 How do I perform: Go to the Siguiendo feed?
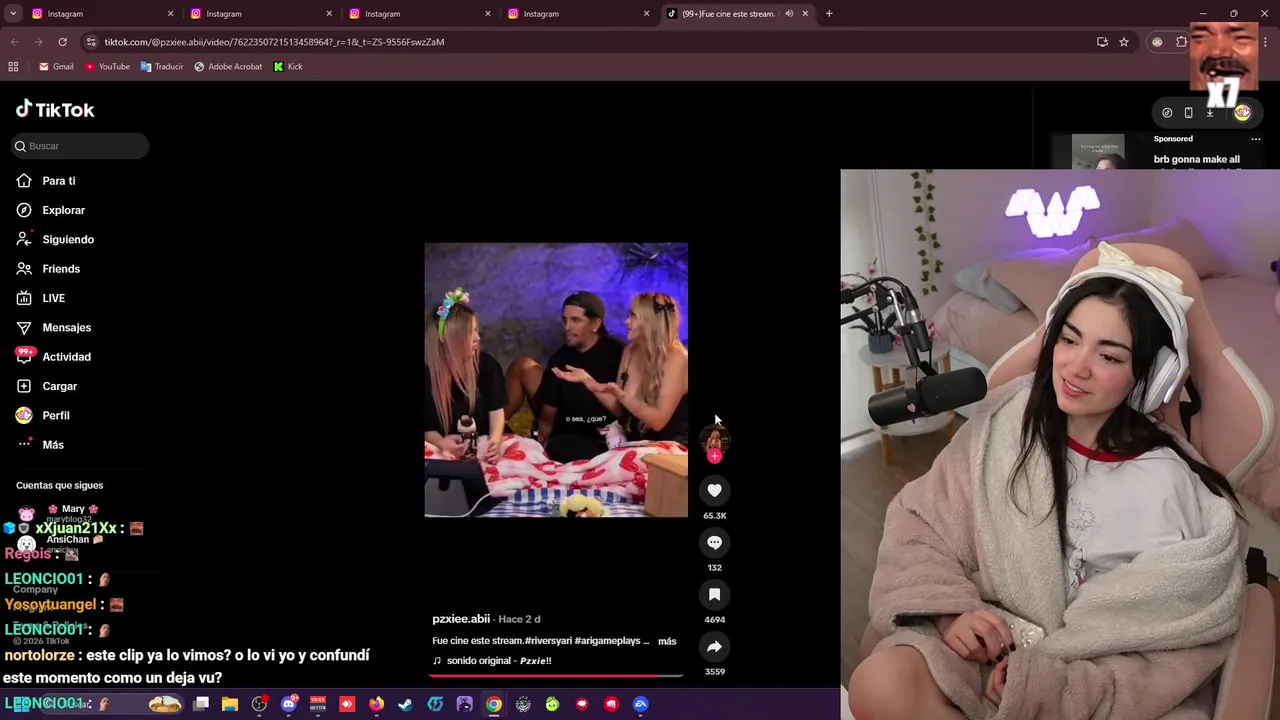tap(55, 239)
